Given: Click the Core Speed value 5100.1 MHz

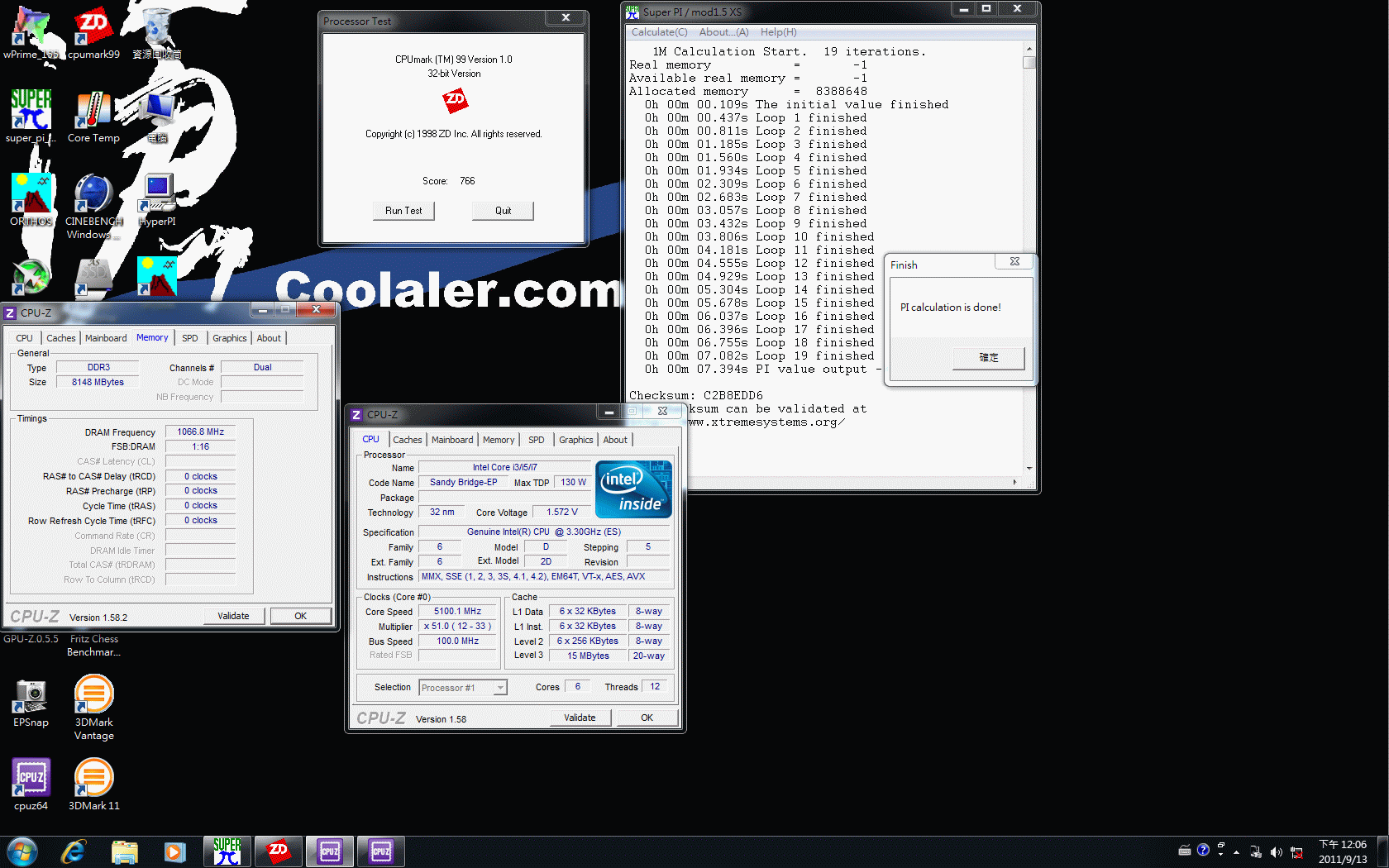Looking at the screenshot, I should point(457,612).
